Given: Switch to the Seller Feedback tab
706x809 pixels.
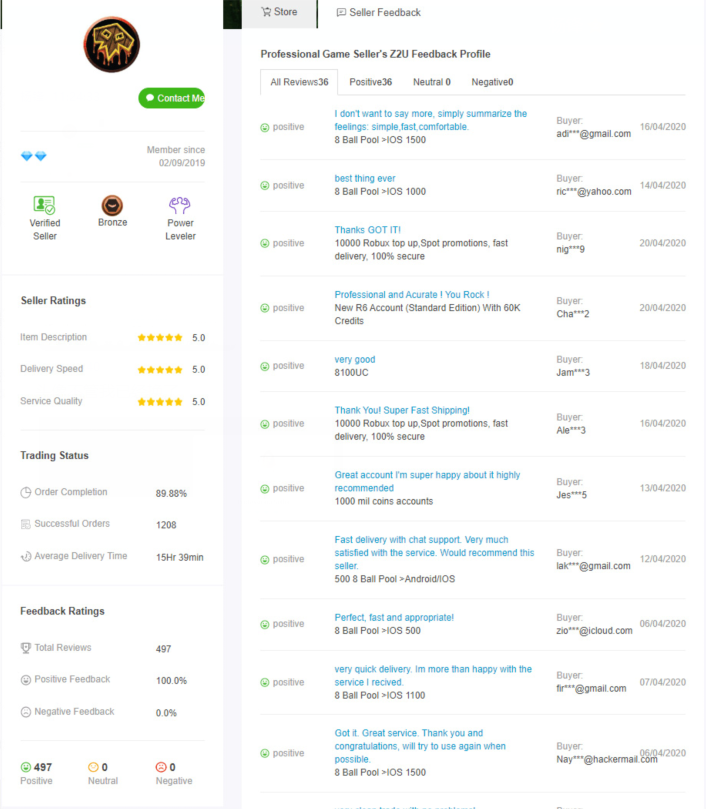Looking at the screenshot, I should tap(378, 12).
